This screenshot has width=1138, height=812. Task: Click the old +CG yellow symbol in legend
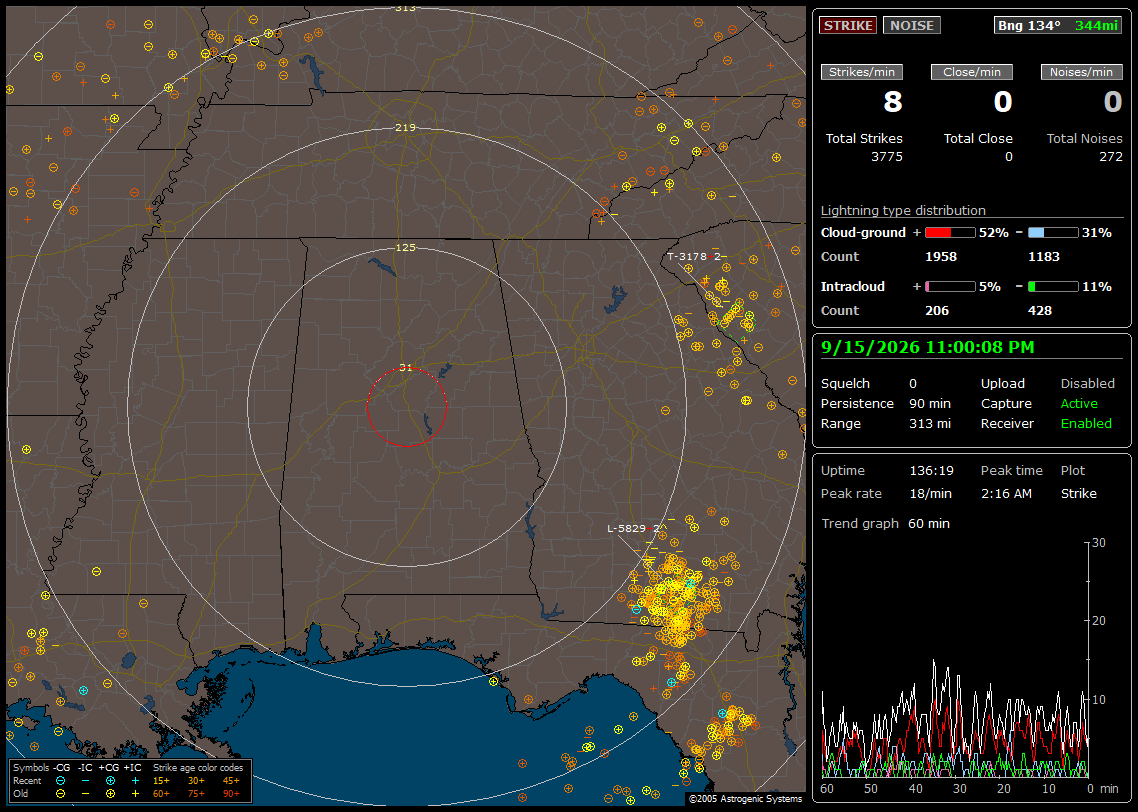[x=110, y=794]
